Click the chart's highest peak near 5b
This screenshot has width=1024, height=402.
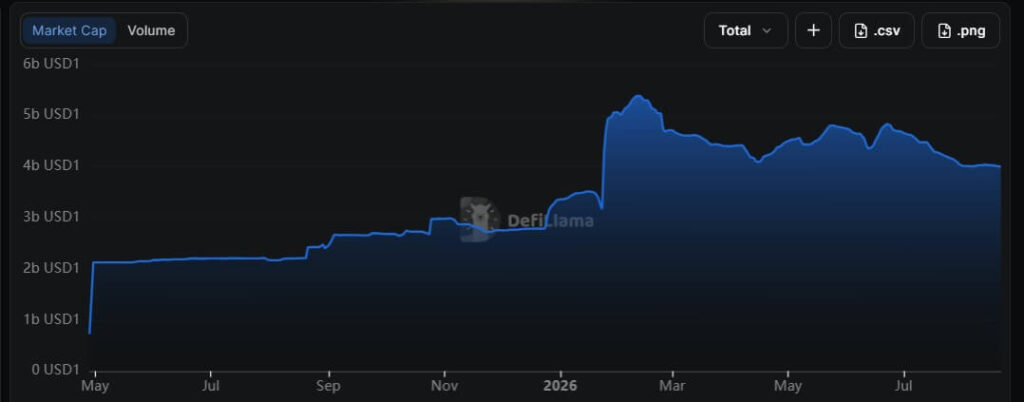coord(638,97)
